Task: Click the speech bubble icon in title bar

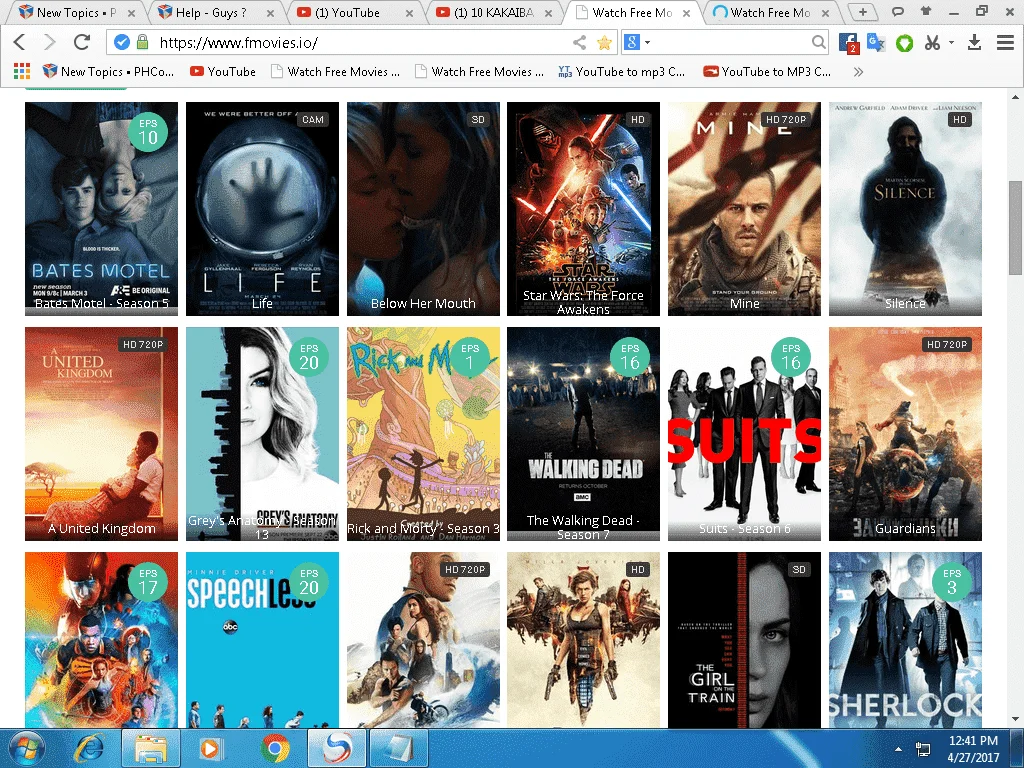Action: coord(898,11)
